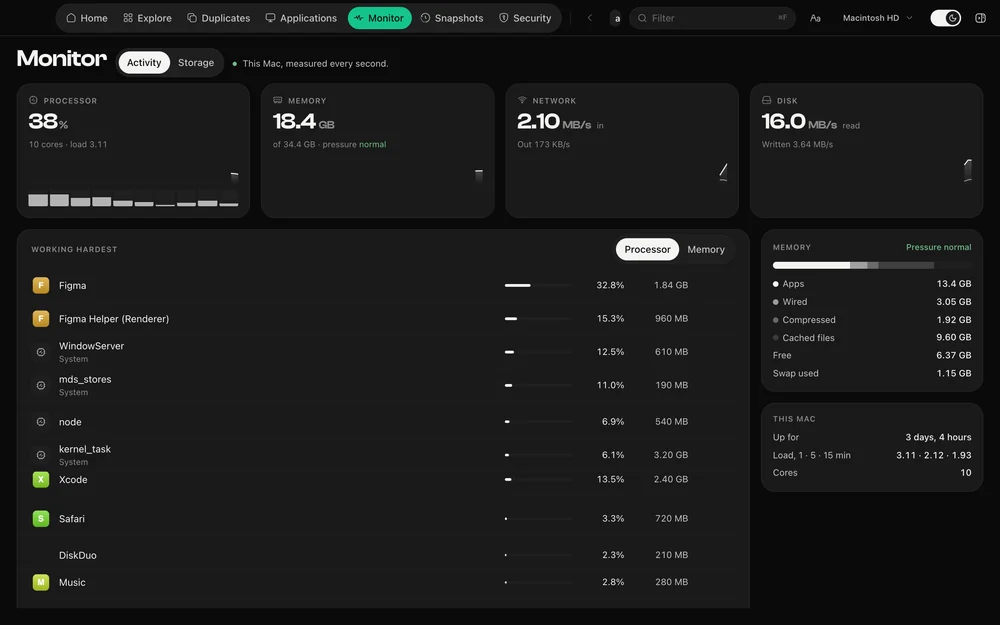This screenshot has width=1000, height=625.
Task: Click the Figma Helper CPU usage bar
Action: pos(538,318)
